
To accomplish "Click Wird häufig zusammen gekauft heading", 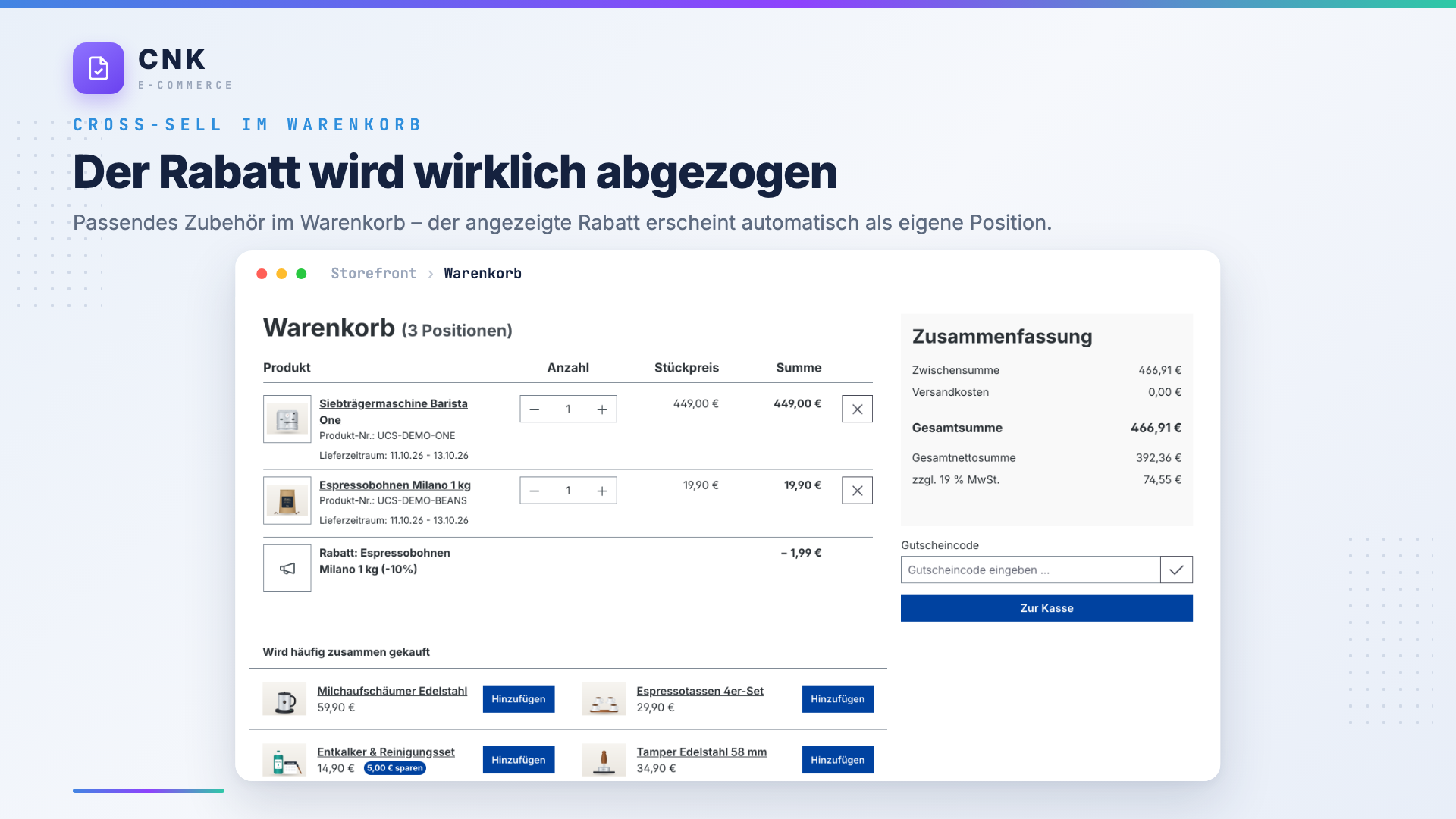I will click(x=346, y=652).
